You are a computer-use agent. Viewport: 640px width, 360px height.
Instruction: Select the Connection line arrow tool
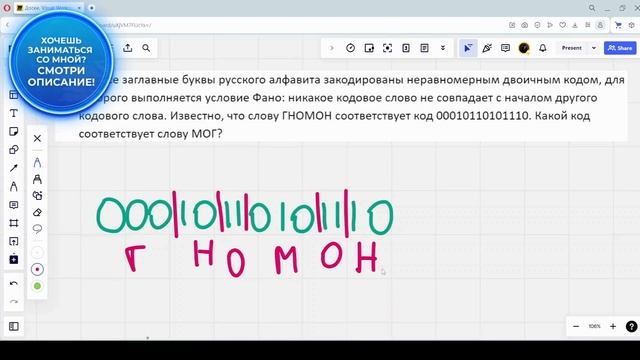point(13,168)
